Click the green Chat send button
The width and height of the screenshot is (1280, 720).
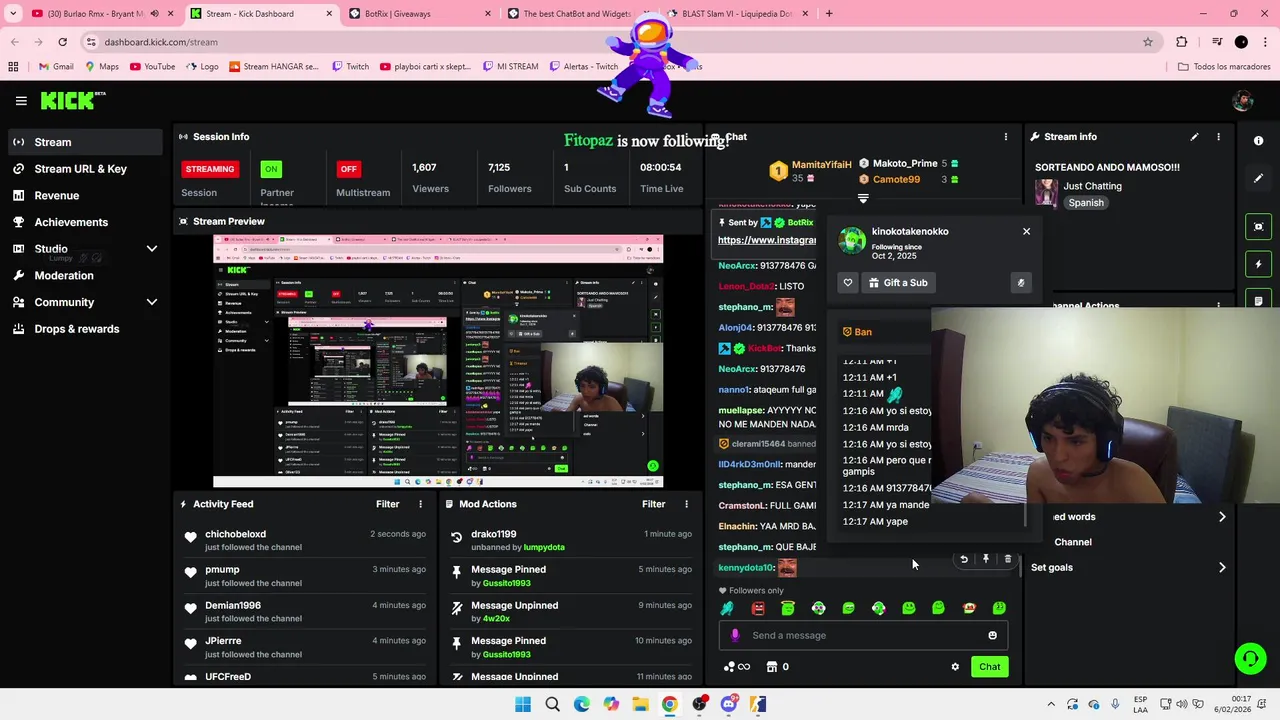(x=989, y=667)
